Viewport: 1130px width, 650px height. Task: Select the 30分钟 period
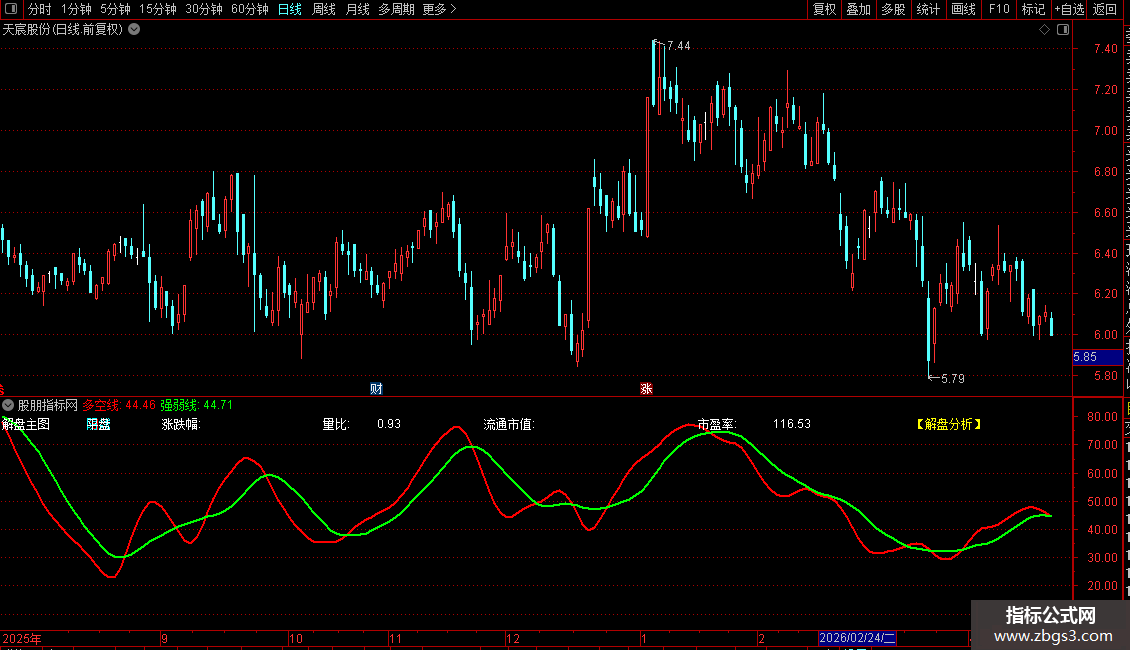coord(204,9)
